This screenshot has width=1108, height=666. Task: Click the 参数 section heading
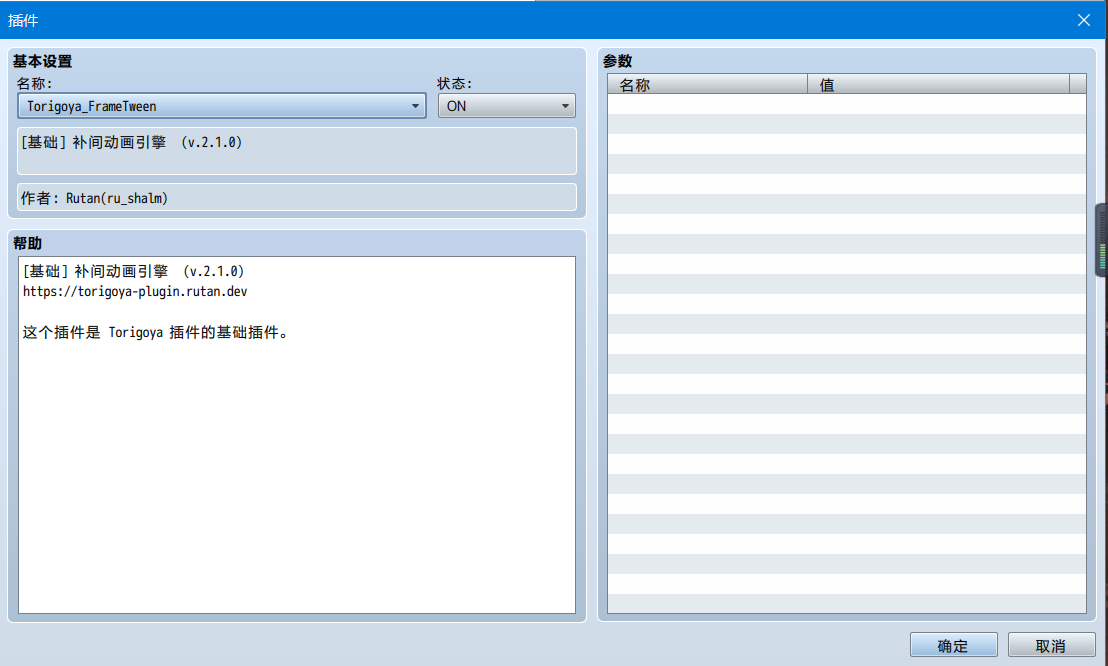[618, 62]
